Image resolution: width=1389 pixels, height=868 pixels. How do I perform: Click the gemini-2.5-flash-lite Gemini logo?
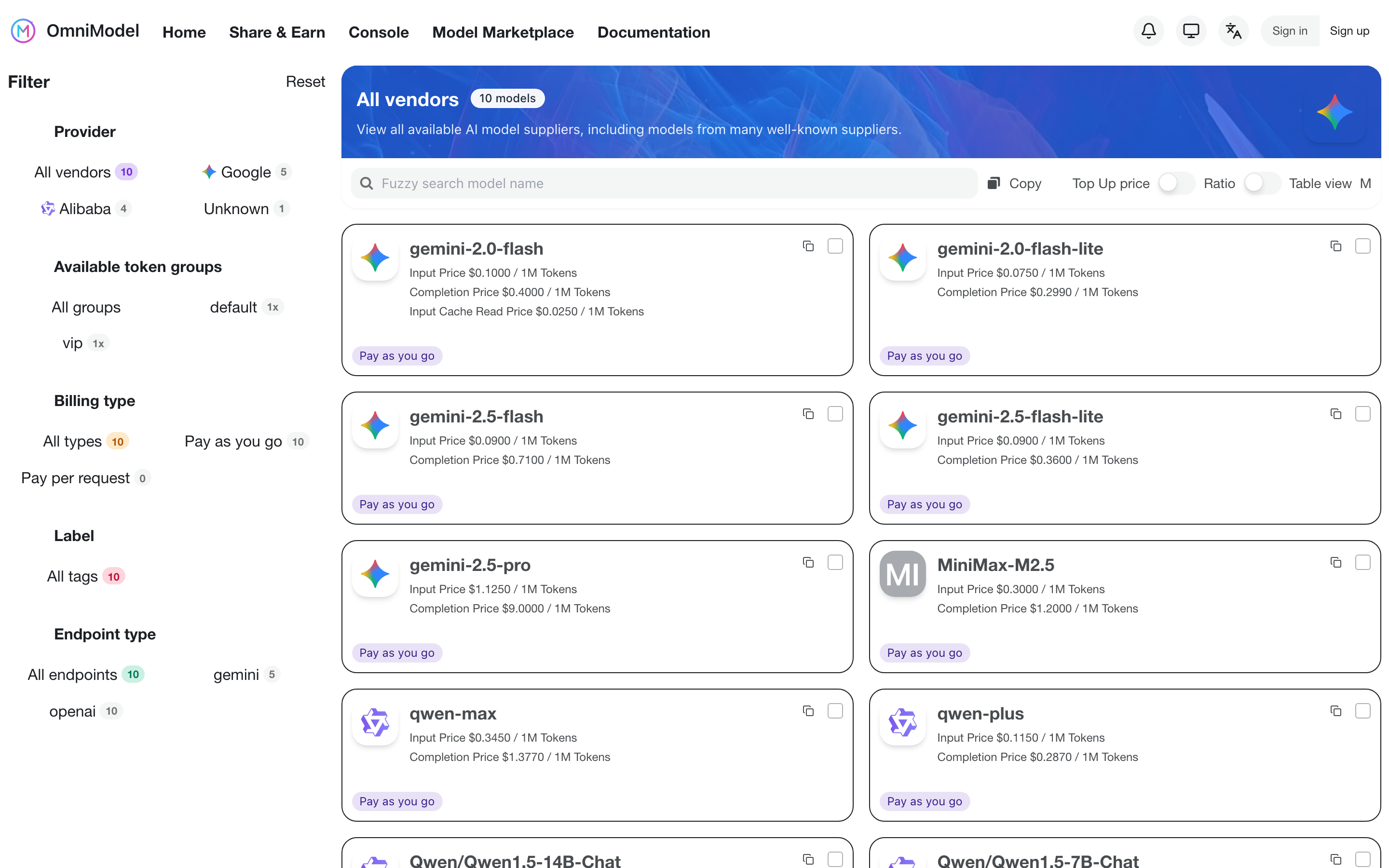(x=902, y=425)
